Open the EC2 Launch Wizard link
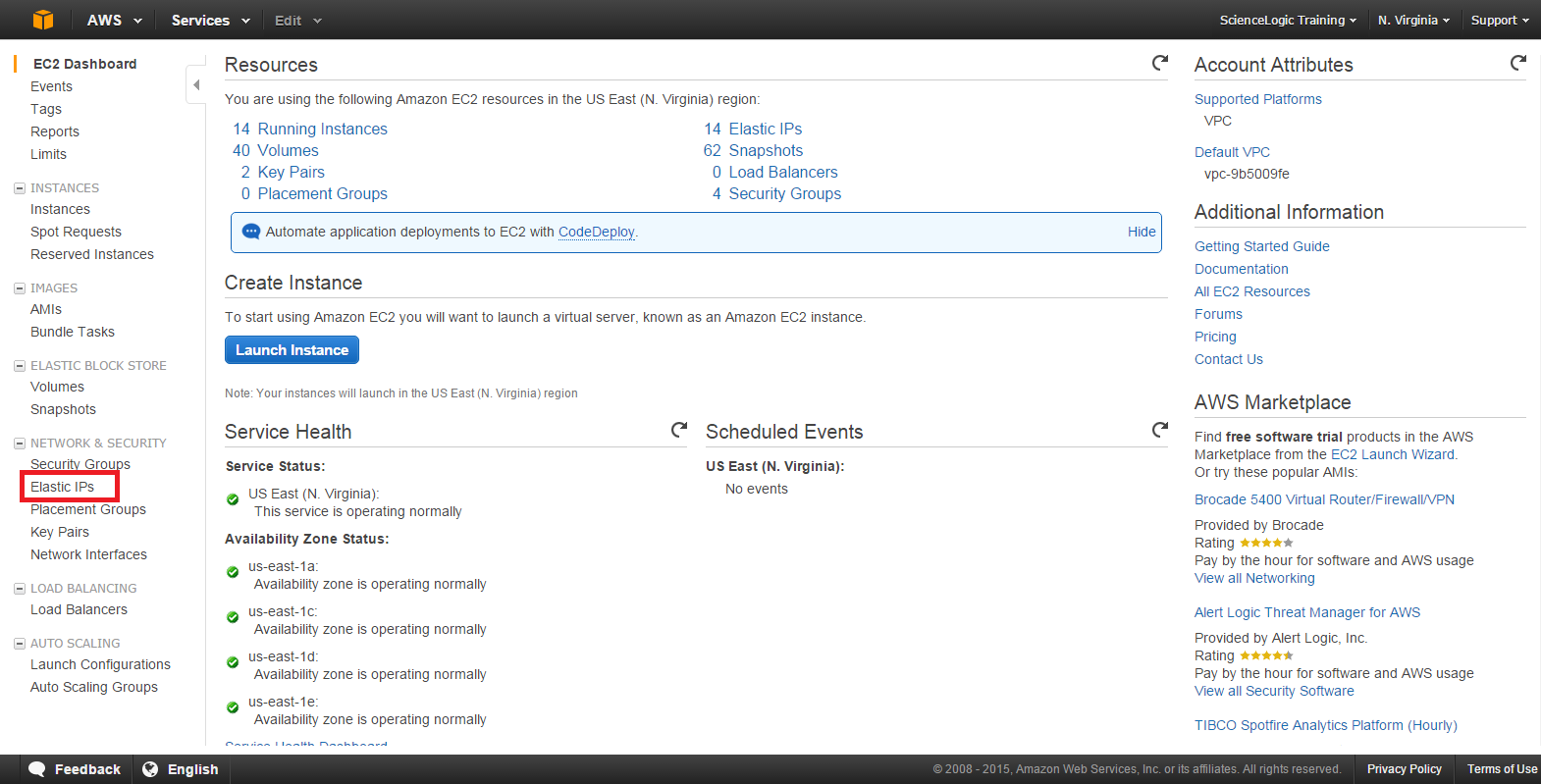 (1393, 454)
